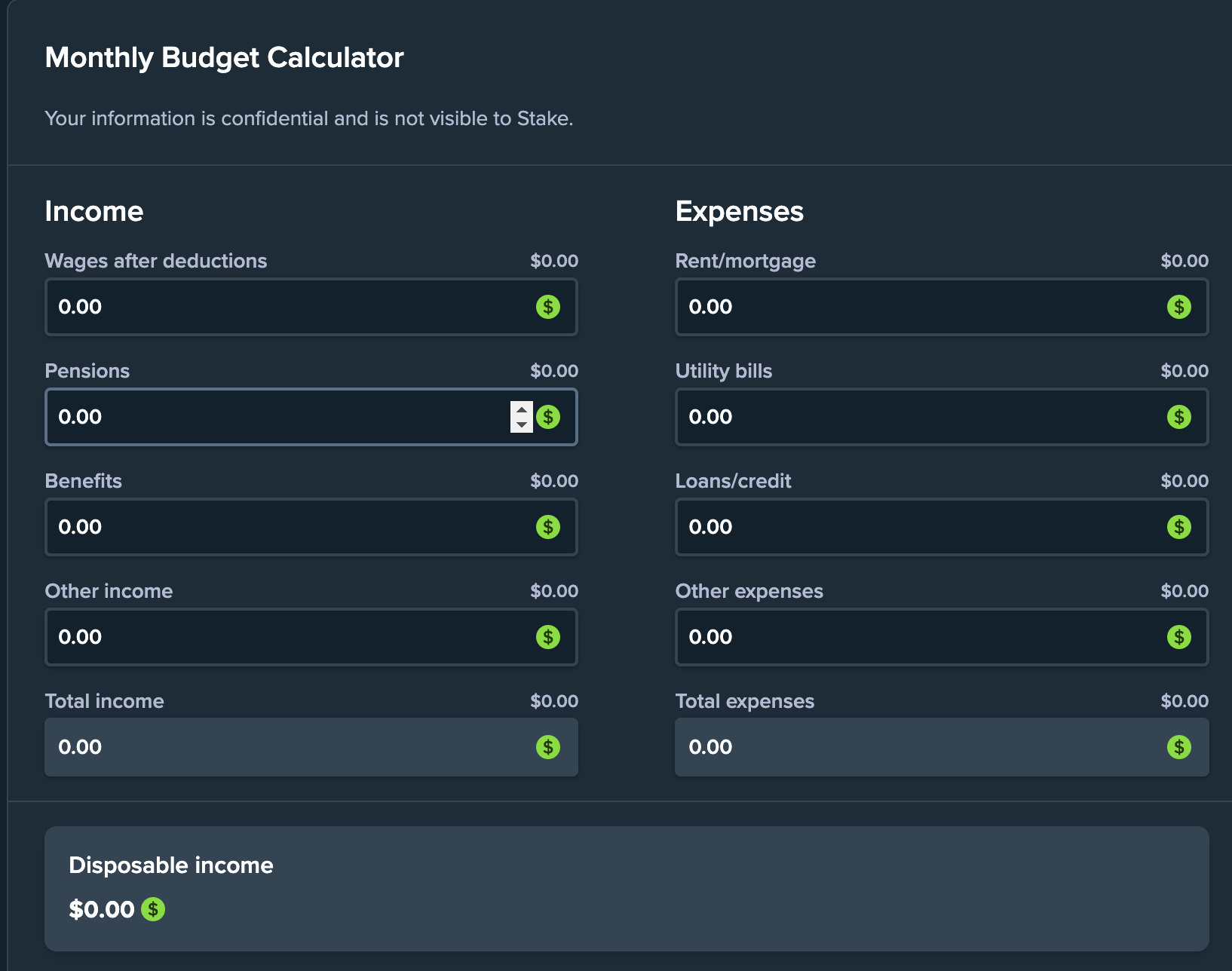Click the dollar icon in Total expenses field
The image size is (1232, 971).
coord(1178,747)
